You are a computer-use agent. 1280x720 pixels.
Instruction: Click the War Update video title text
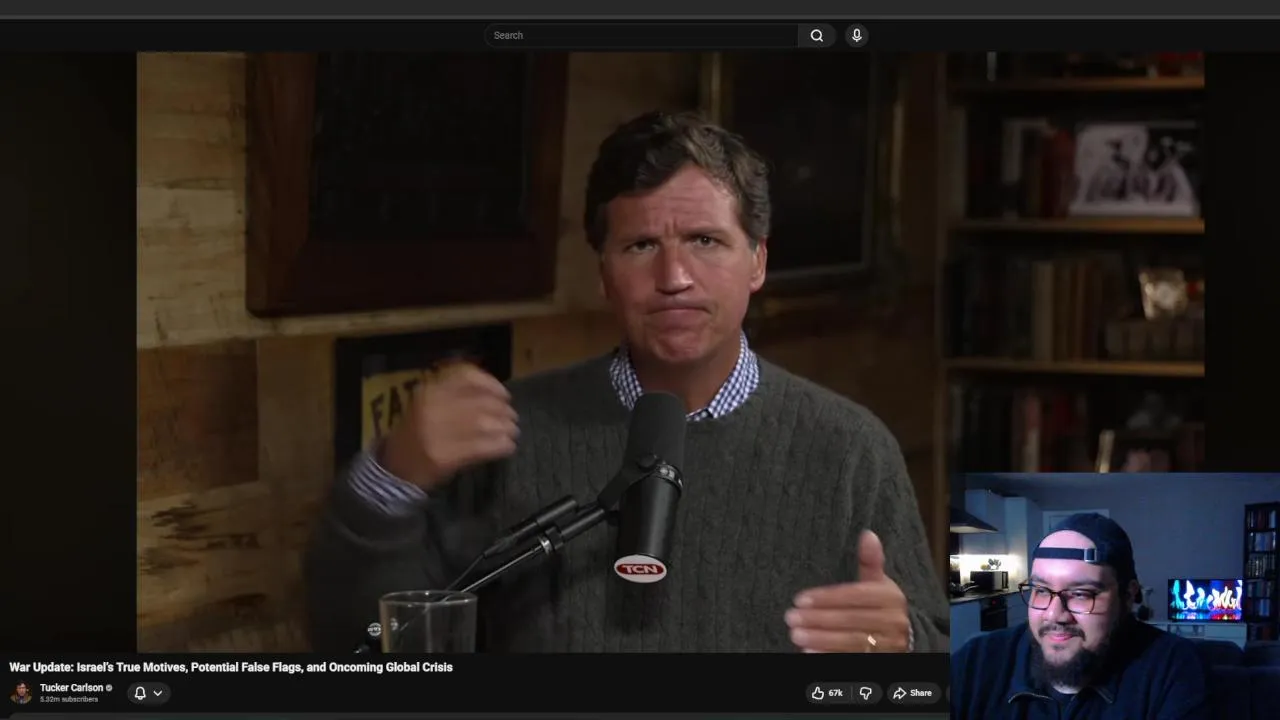point(231,667)
